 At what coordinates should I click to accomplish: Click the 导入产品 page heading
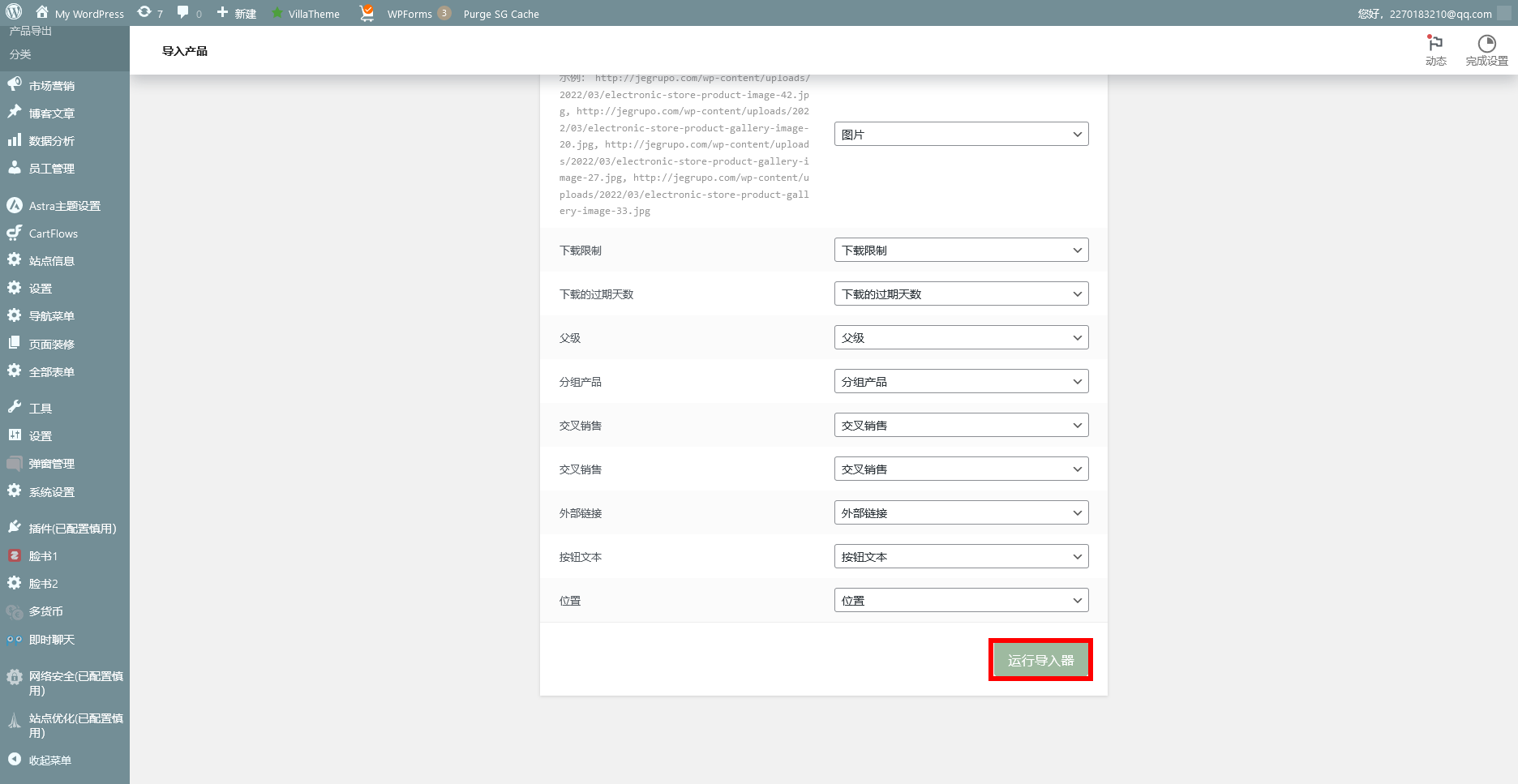[x=185, y=51]
